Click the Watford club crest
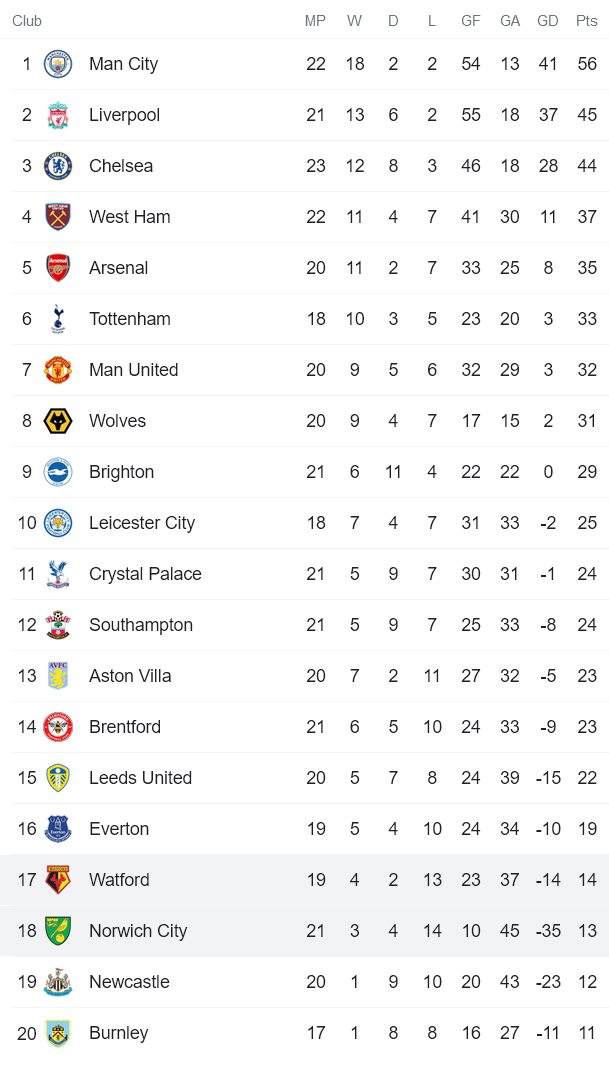609x1066 pixels. 59,879
